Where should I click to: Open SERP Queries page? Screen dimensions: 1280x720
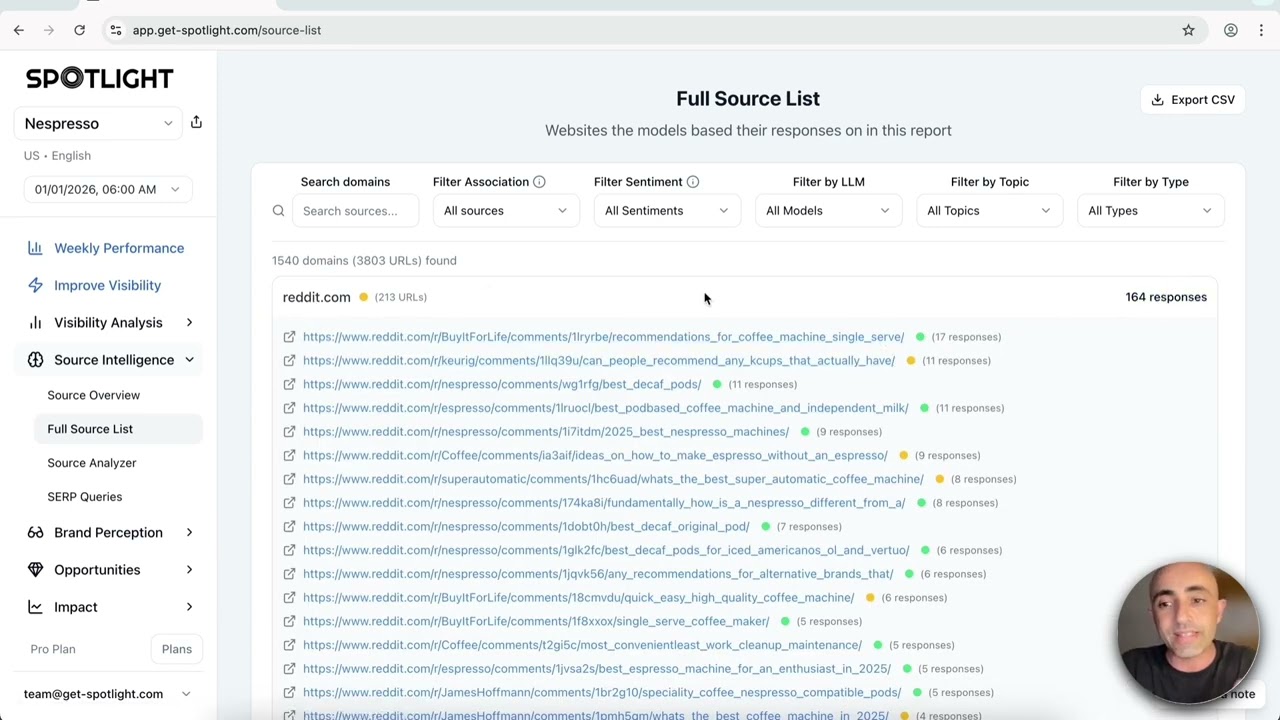[x=85, y=497]
